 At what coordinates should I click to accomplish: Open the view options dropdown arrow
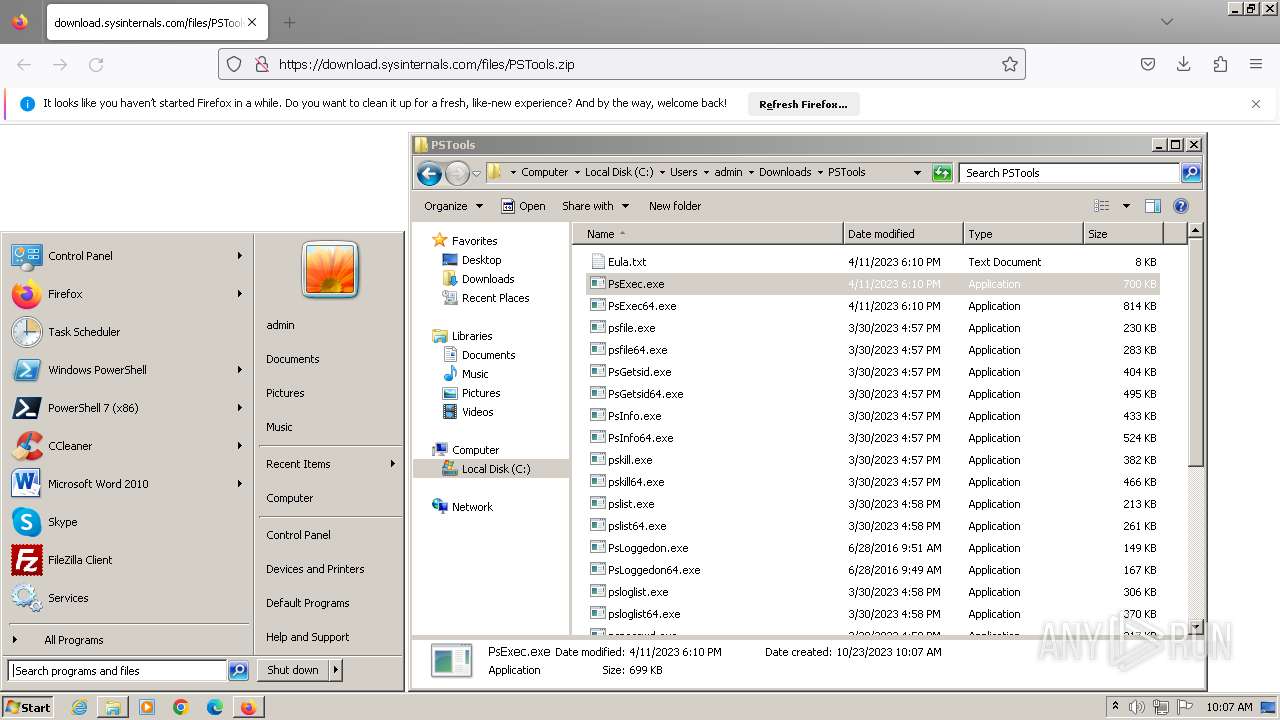[x=1126, y=206]
